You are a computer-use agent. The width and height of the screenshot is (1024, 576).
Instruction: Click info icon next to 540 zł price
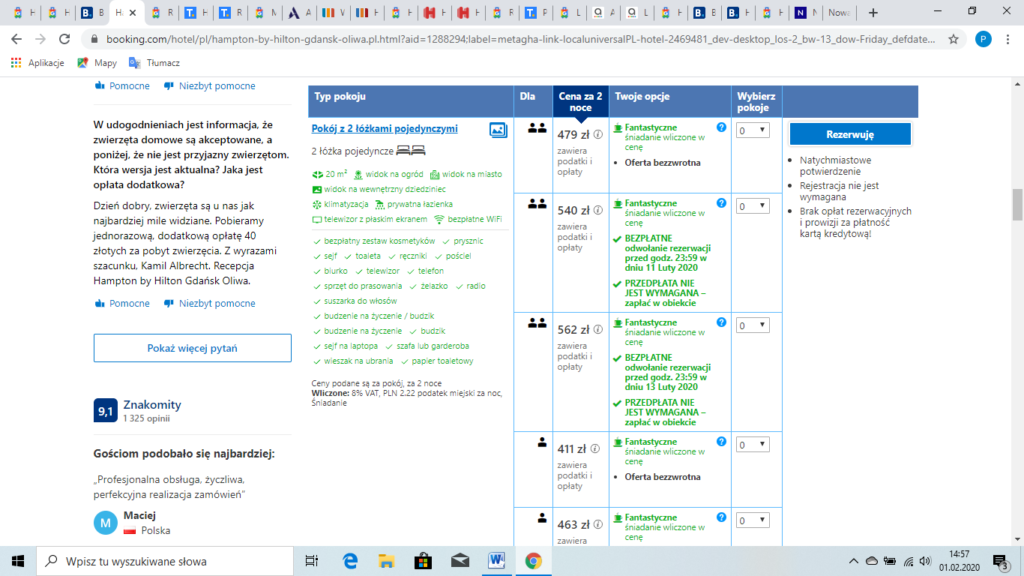(x=598, y=210)
